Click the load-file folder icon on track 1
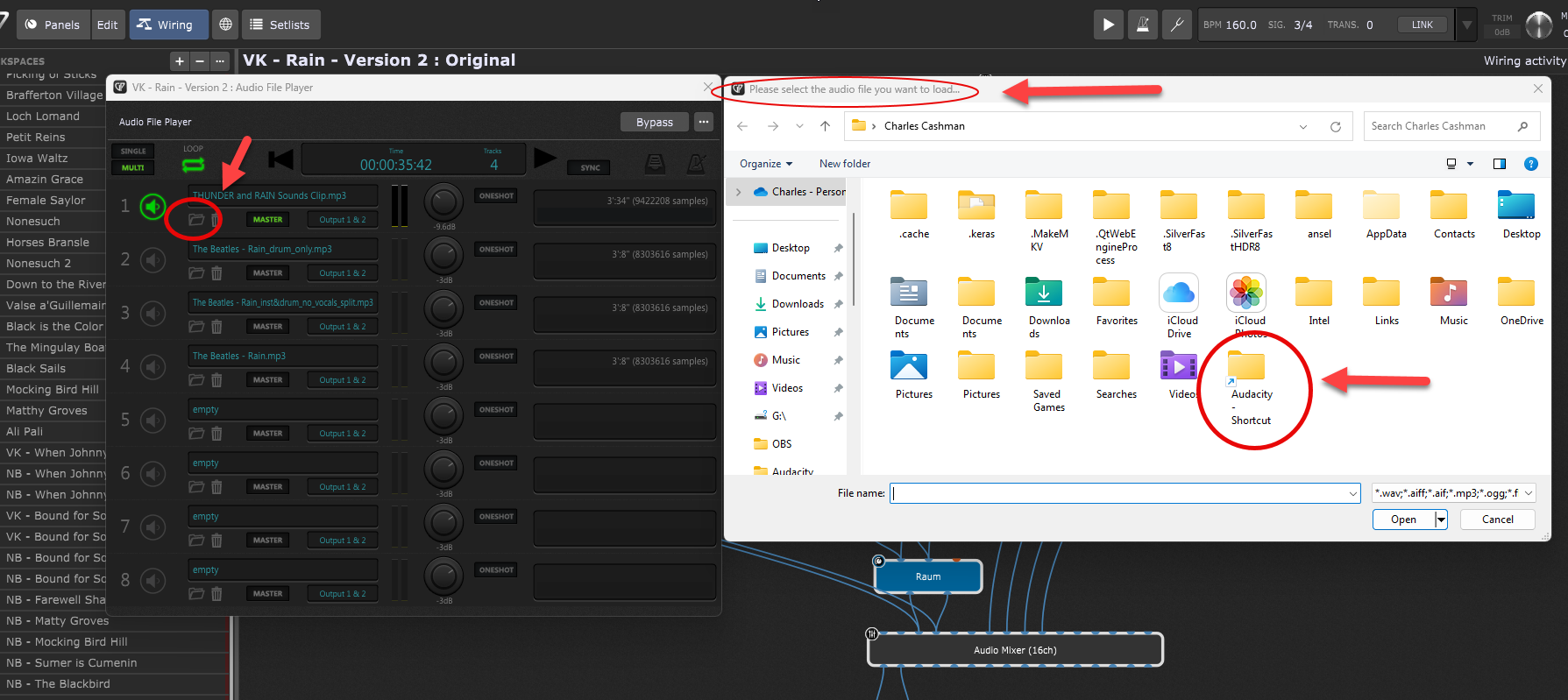The width and height of the screenshot is (1568, 700). pyautogui.click(x=196, y=220)
